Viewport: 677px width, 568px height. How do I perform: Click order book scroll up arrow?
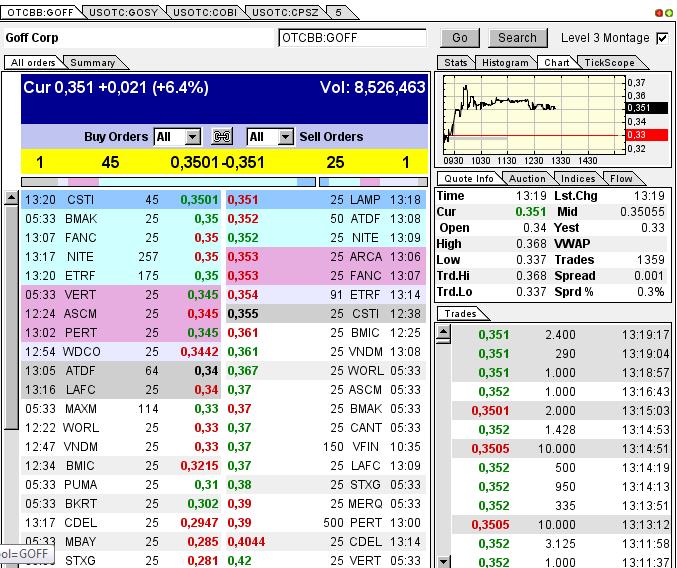[11, 199]
